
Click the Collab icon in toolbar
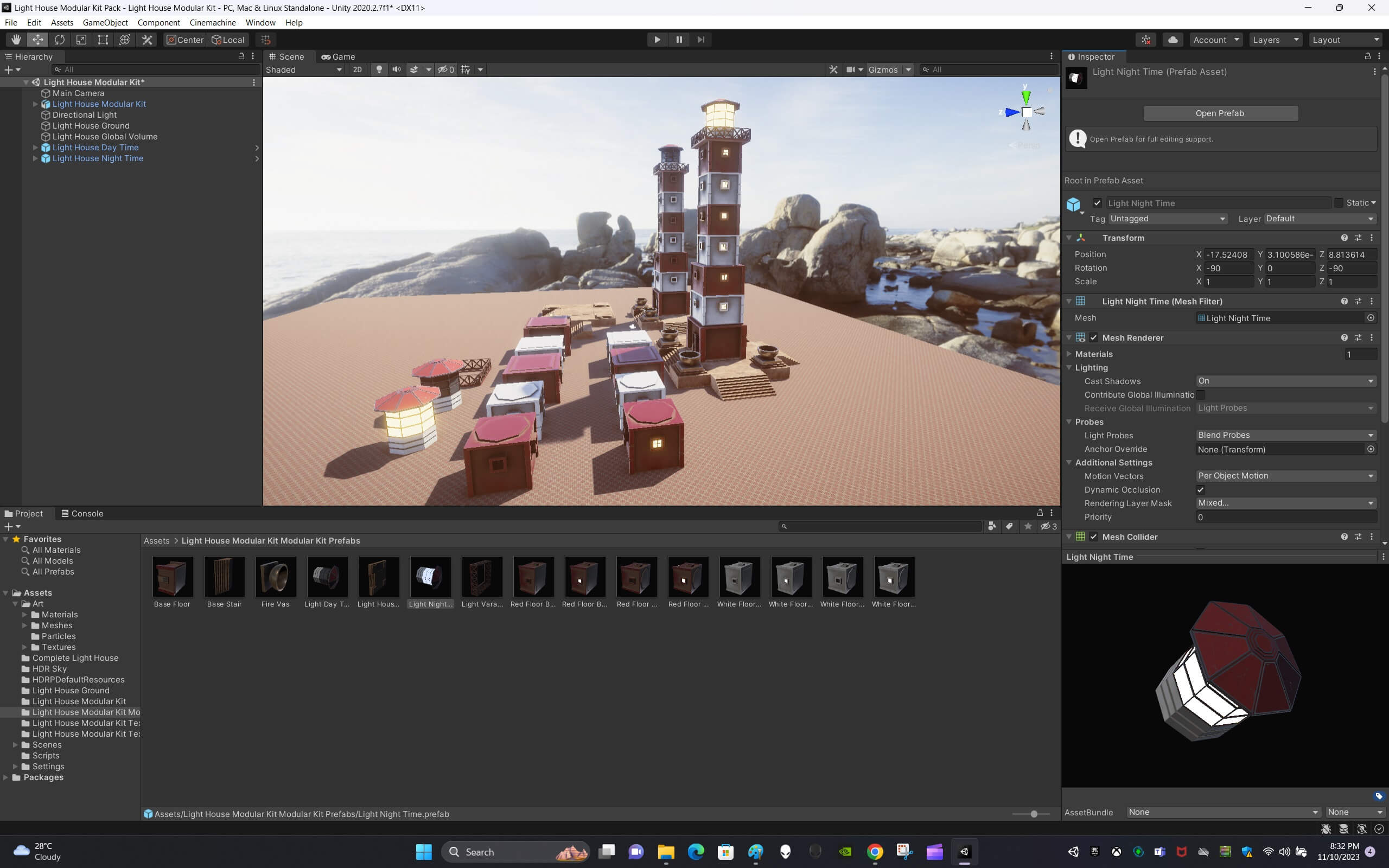coord(1145,40)
